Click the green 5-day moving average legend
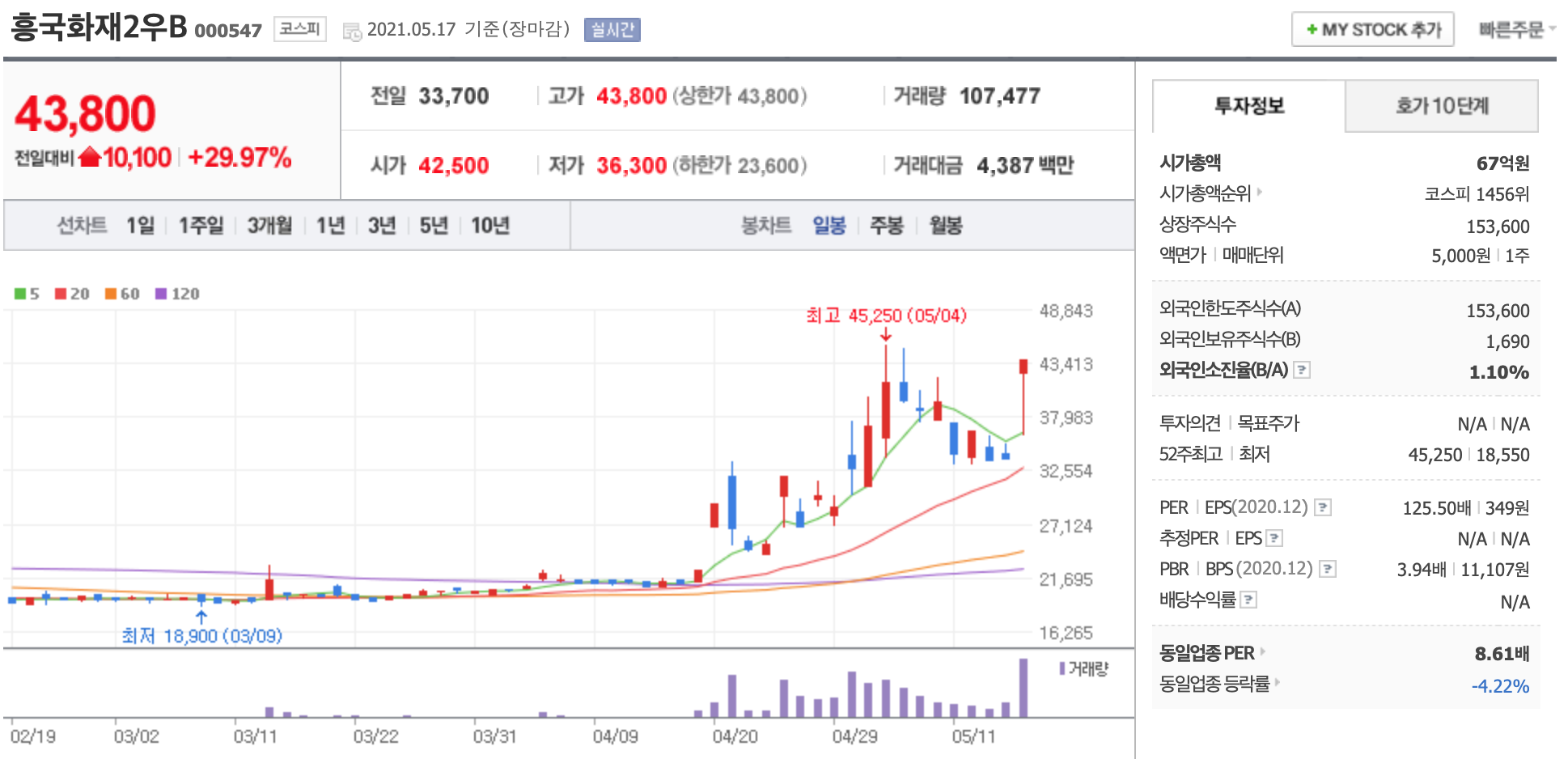This screenshot has height=759, width=1568. tap(27, 294)
